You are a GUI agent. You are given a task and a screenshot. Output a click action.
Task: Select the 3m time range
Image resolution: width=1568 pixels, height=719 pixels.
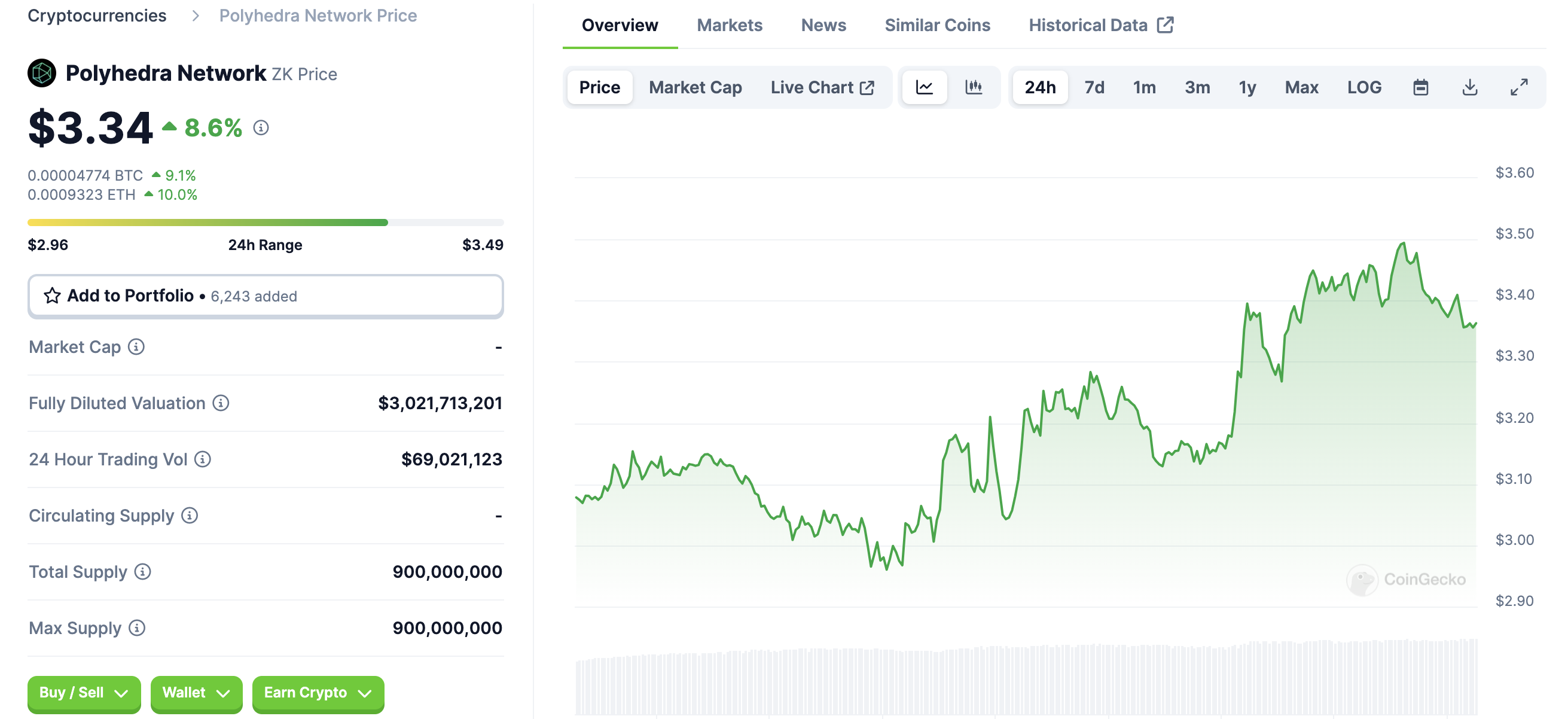(1197, 88)
